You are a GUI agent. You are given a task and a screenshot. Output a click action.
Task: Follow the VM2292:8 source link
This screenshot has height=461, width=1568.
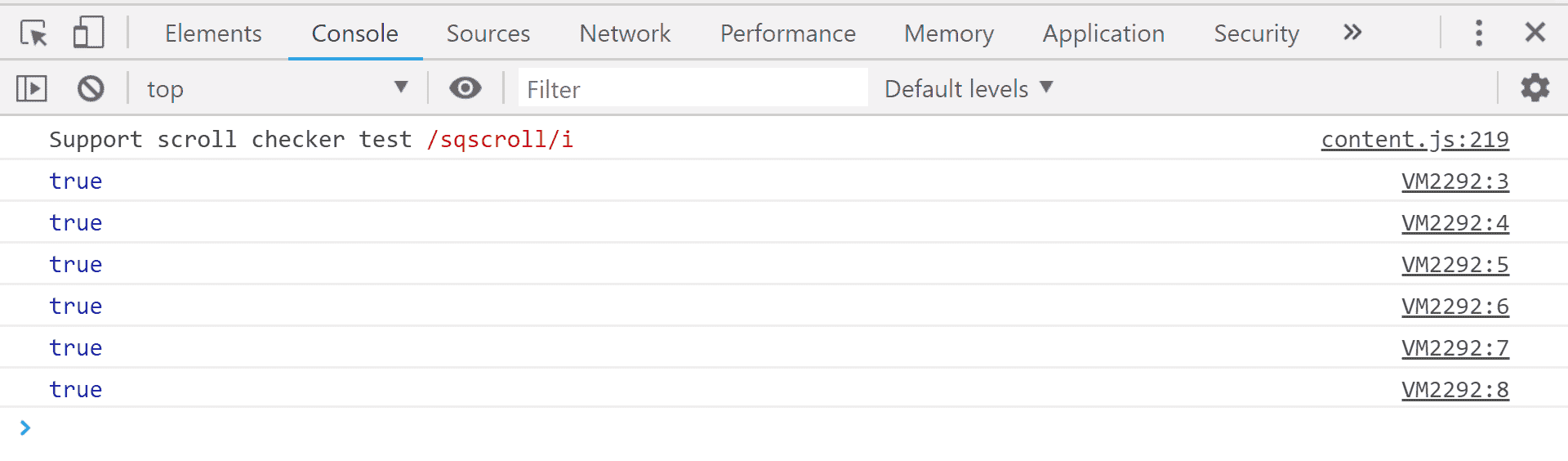pos(1455,390)
